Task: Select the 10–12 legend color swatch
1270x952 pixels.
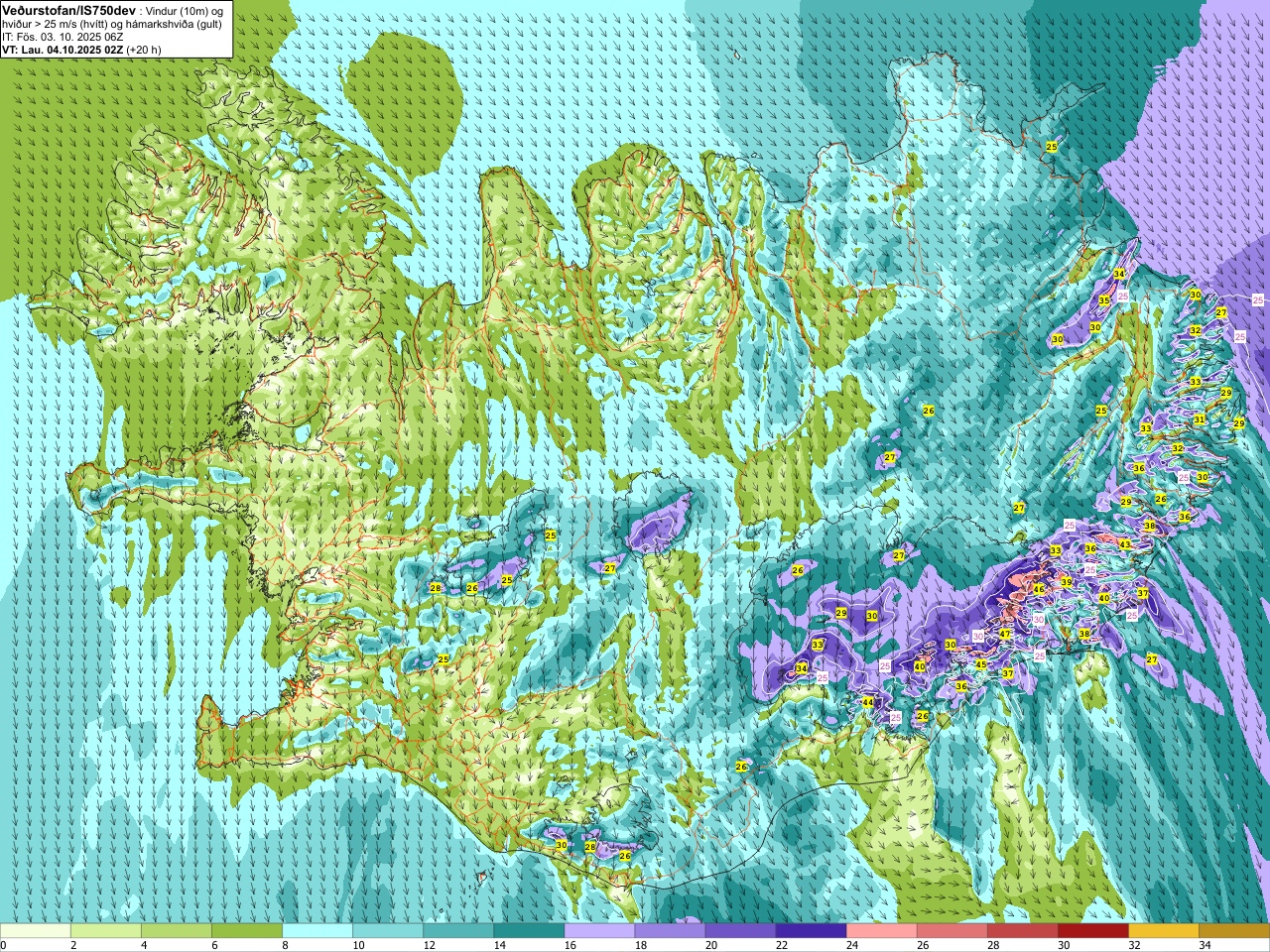Action: click(x=387, y=931)
